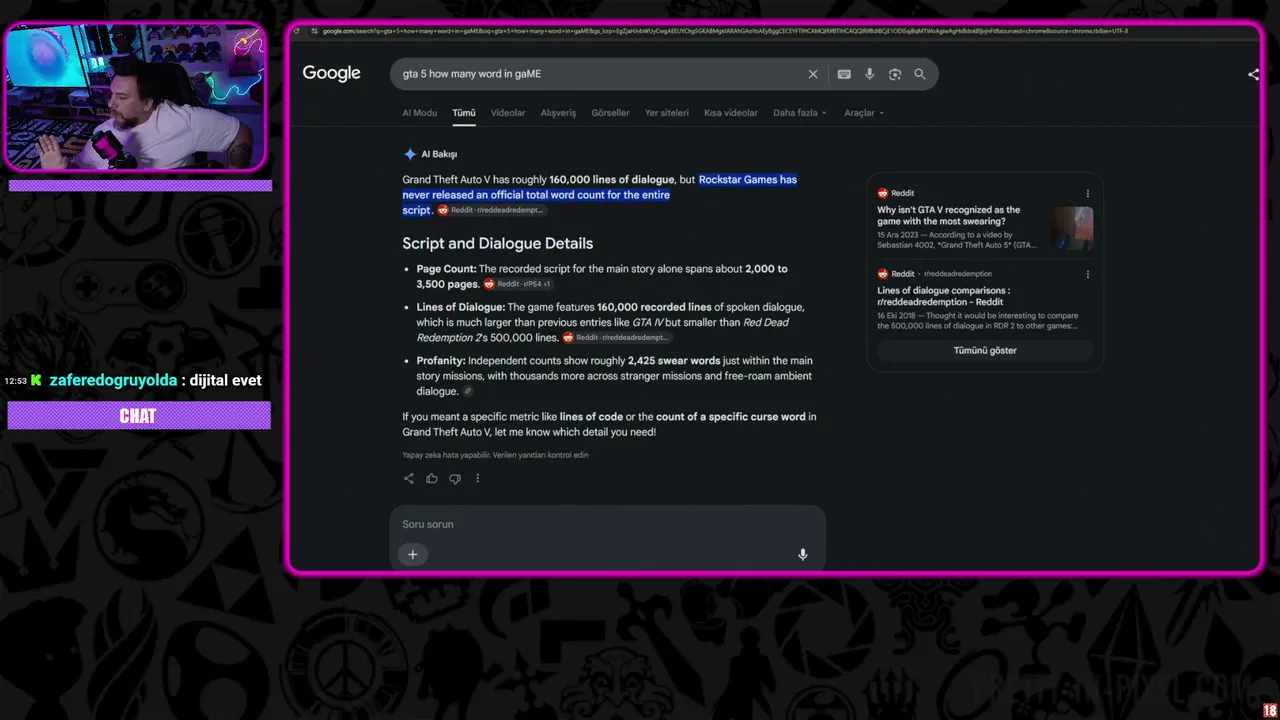Click the 'Lines of Dialogue:' bullet label

click(x=461, y=307)
